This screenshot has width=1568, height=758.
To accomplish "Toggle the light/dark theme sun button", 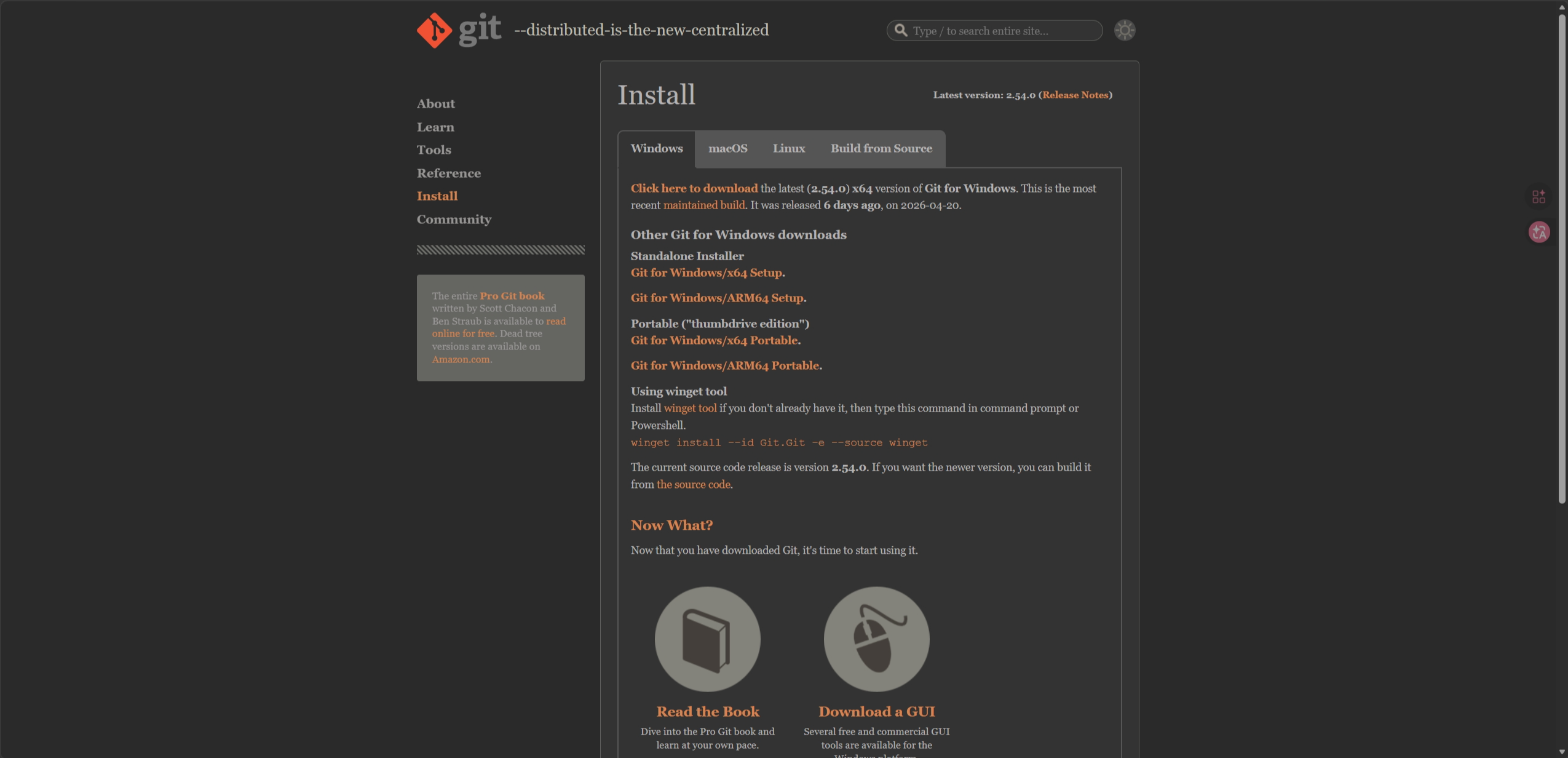I will [1124, 30].
